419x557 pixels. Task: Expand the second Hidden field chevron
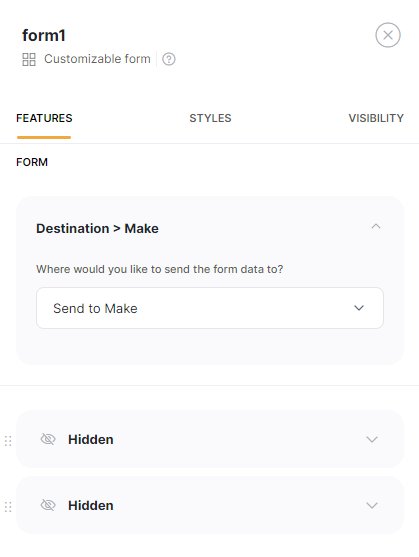pos(372,505)
